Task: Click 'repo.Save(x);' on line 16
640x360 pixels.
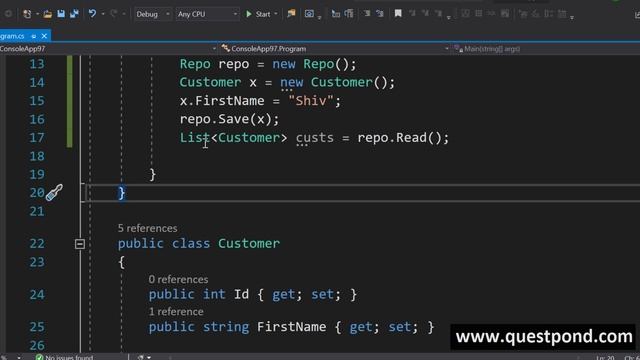Action: 229,119
